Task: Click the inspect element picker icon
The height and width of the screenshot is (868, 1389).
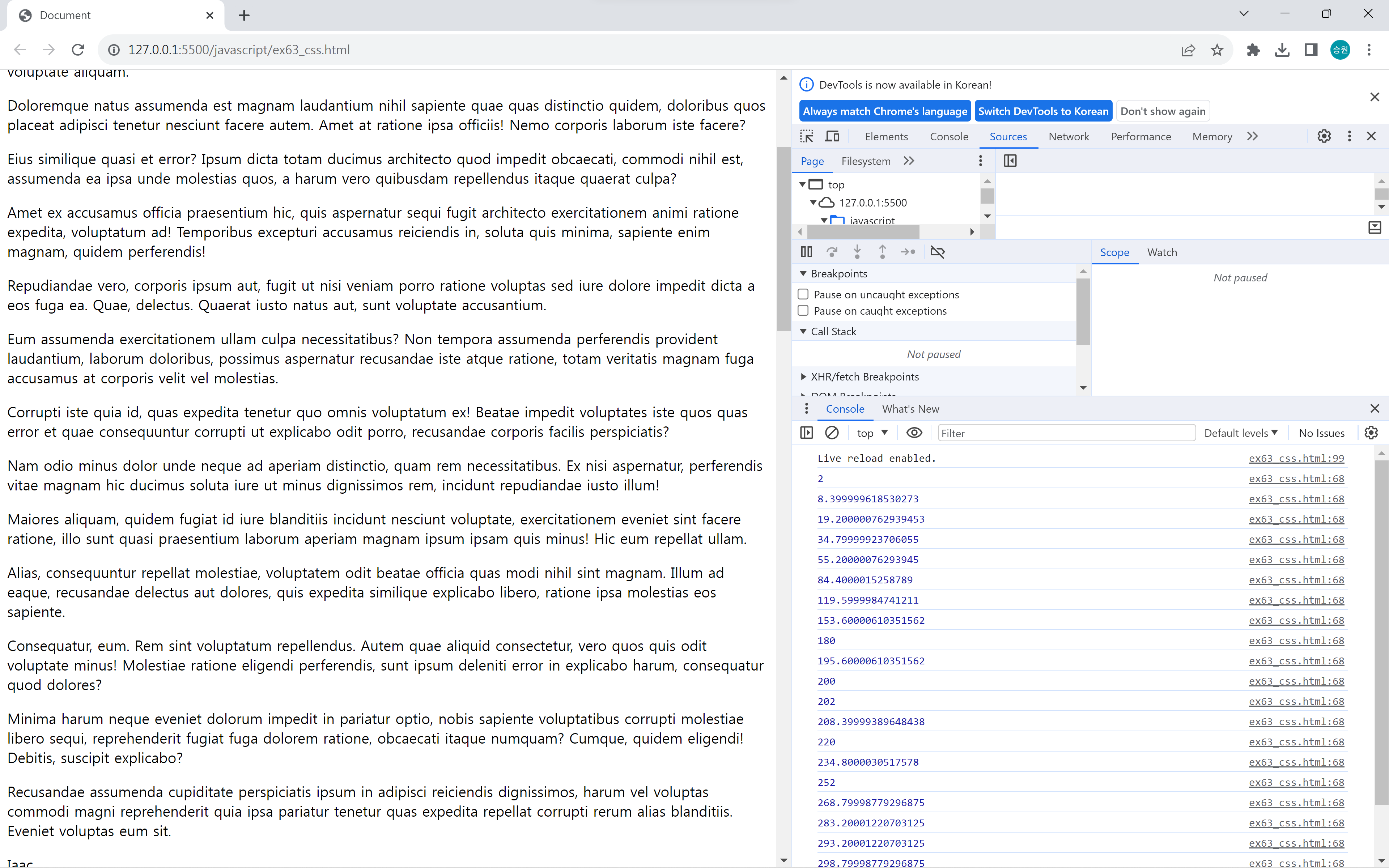Action: point(806,137)
